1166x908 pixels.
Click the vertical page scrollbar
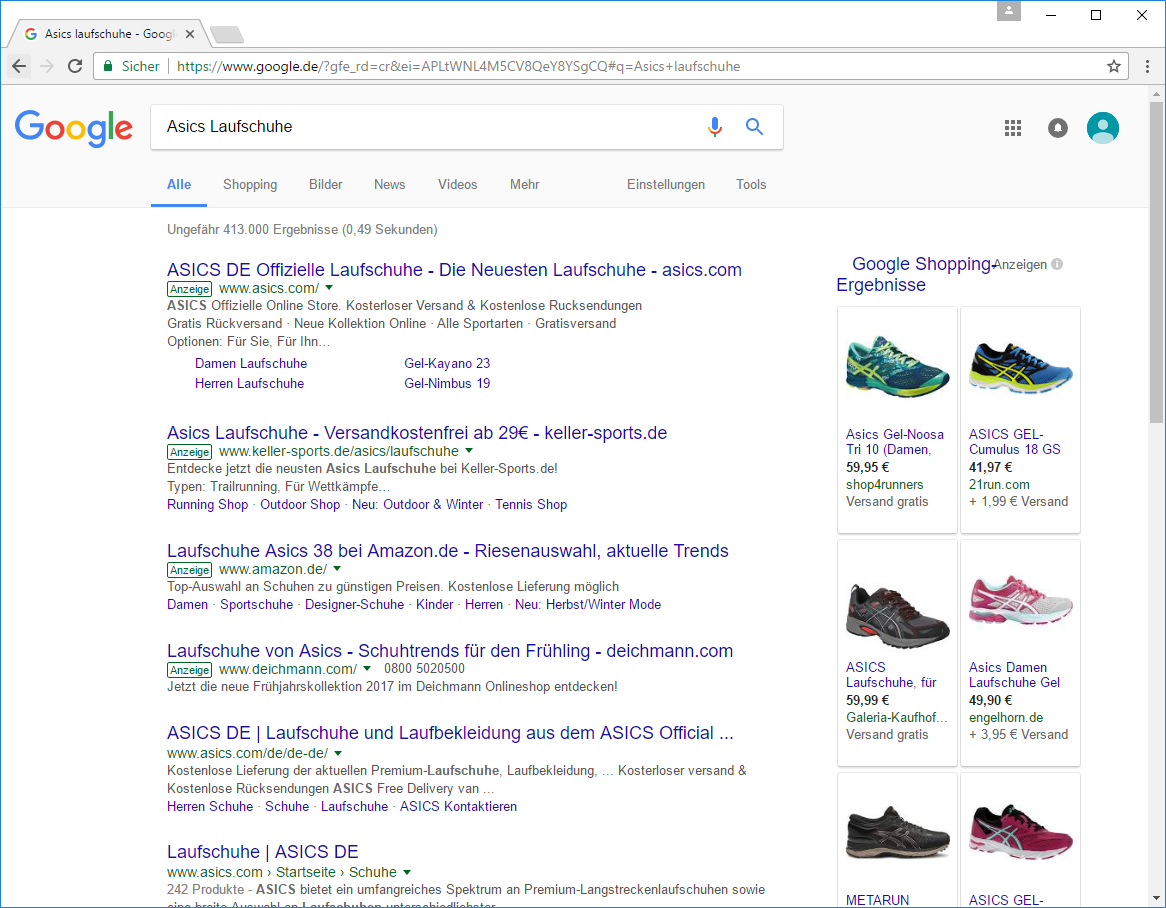[1156, 500]
